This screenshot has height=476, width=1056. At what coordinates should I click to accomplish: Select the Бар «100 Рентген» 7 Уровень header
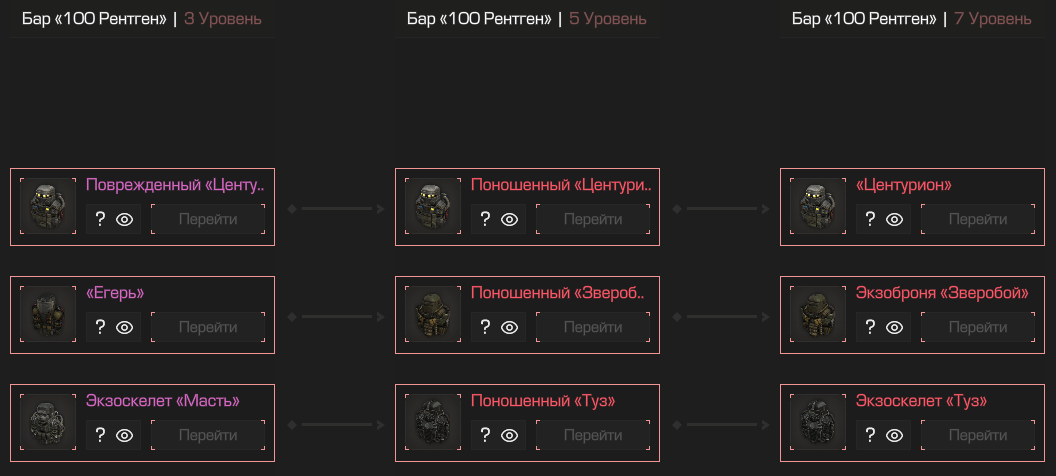pyautogui.click(x=912, y=19)
